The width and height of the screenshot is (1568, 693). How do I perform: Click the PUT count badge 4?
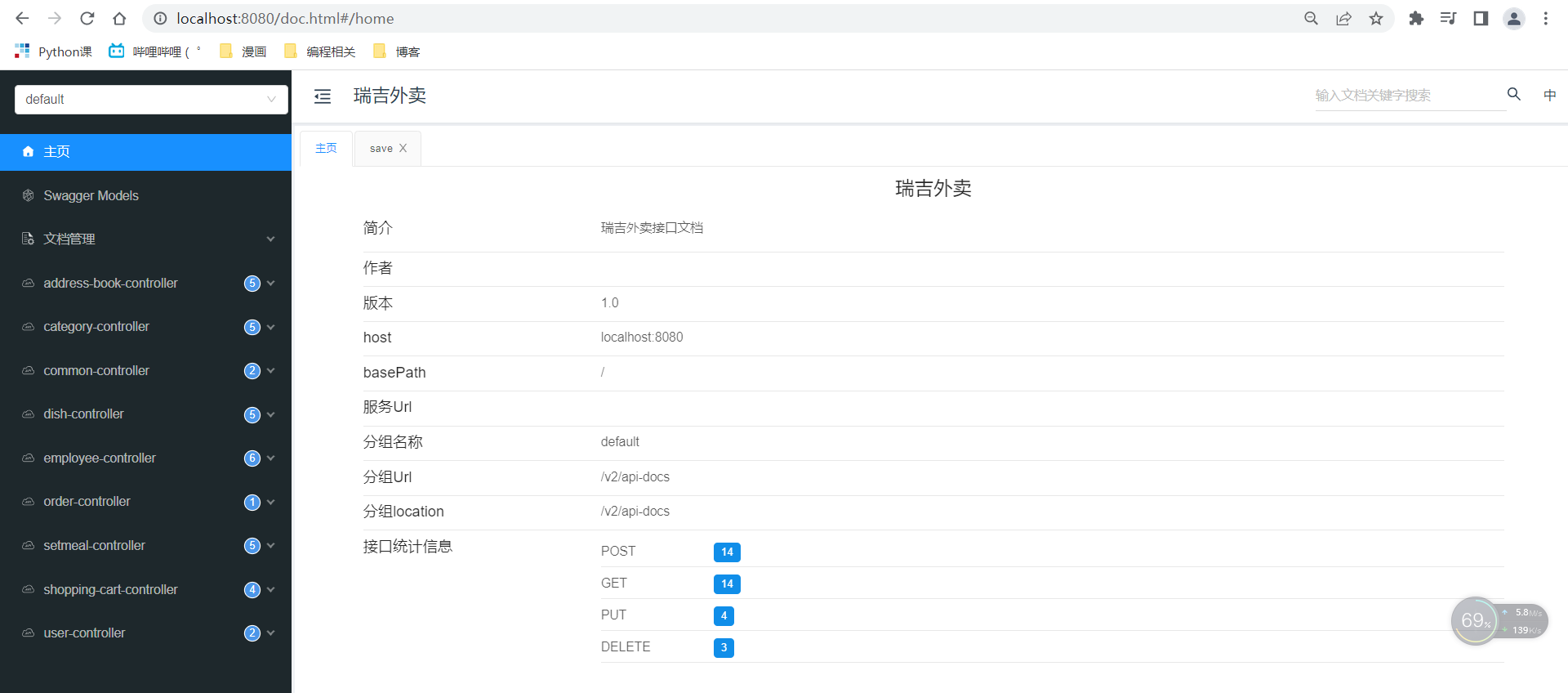724,615
